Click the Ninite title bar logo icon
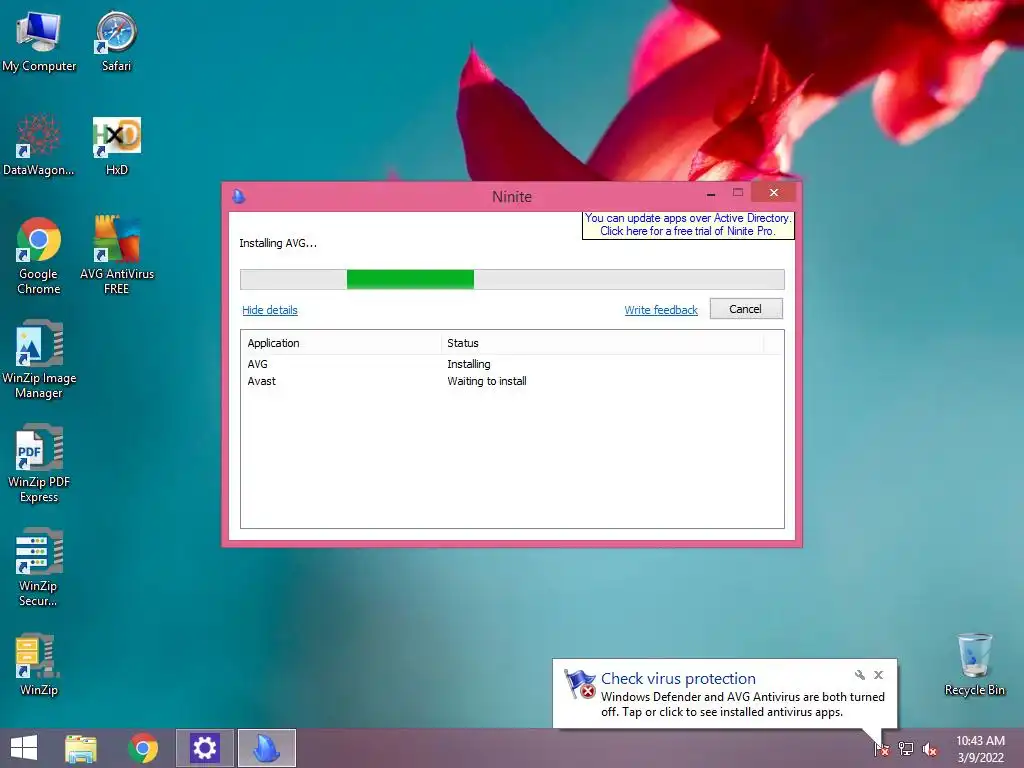Image resolution: width=1024 pixels, height=768 pixels. [x=239, y=196]
